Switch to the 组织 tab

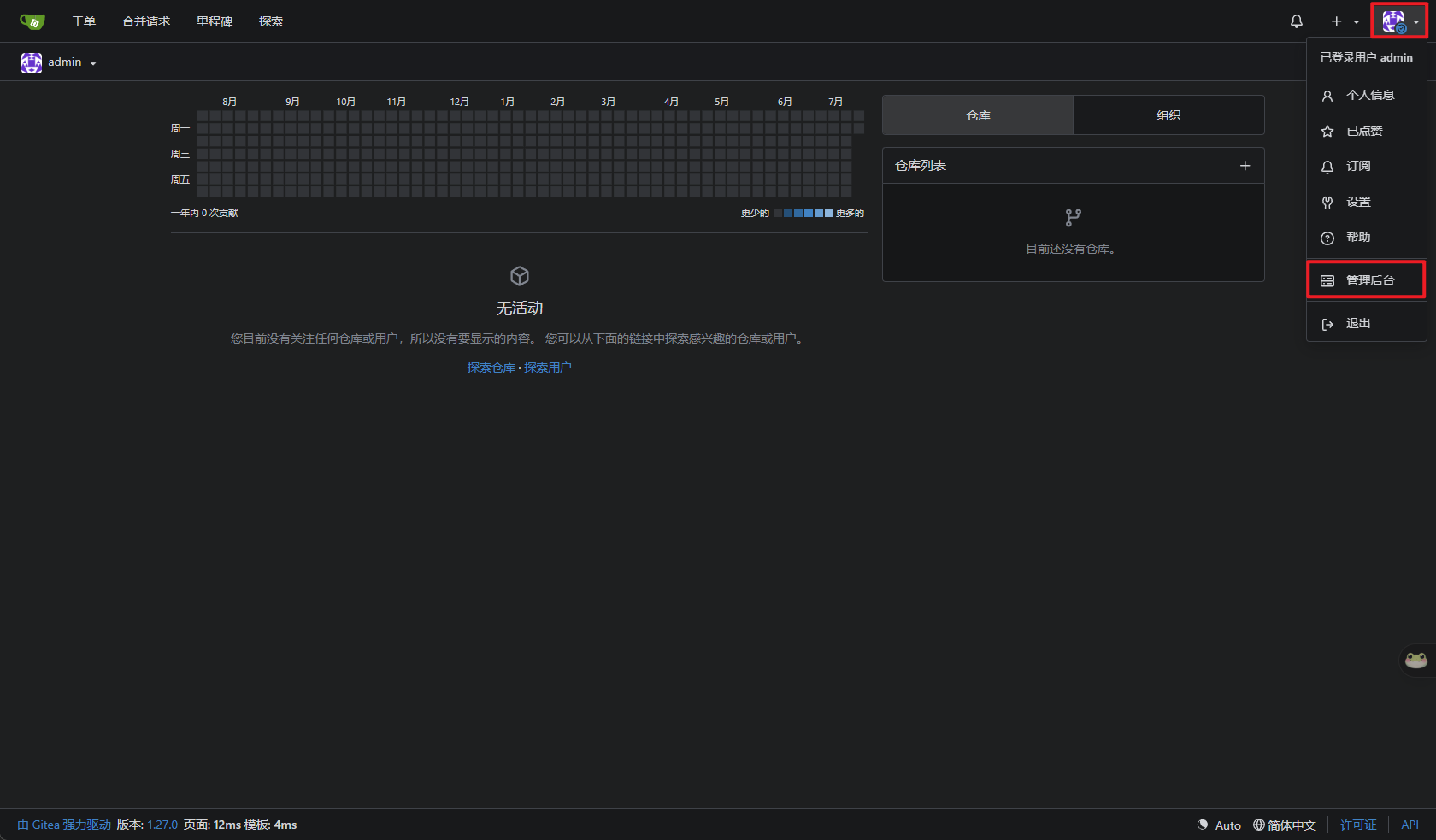coord(1168,115)
